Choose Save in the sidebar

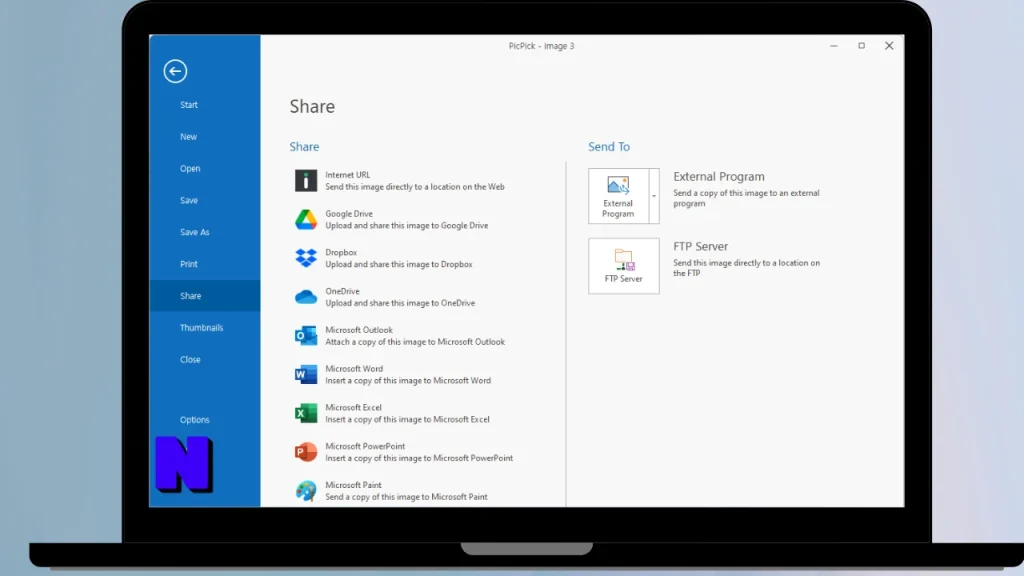(x=189, y=200)
